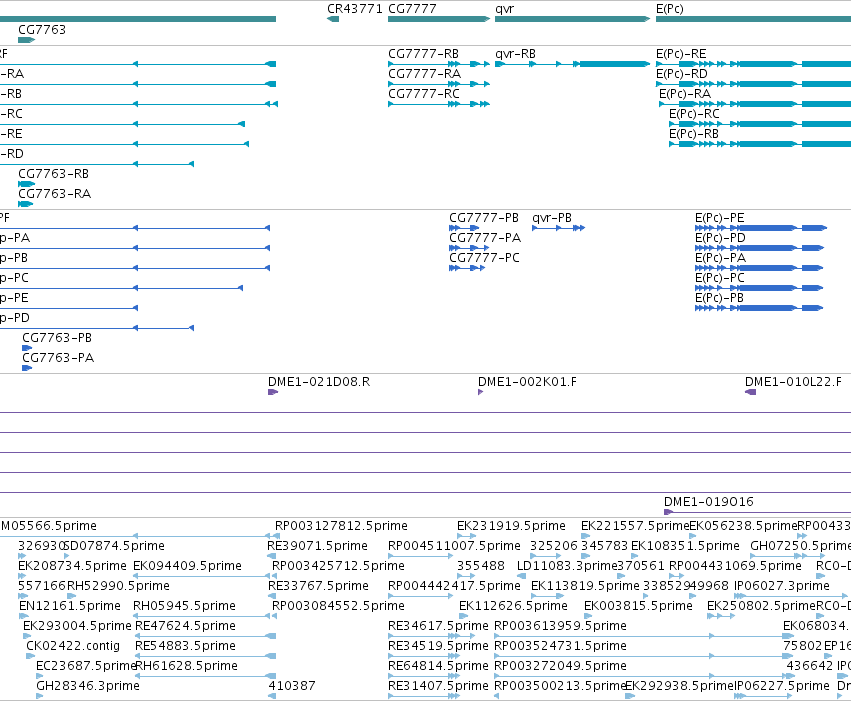851x701 pixels.
Task: Click the EK094409.5prime EST label
Action: click(x=187, y=566)
